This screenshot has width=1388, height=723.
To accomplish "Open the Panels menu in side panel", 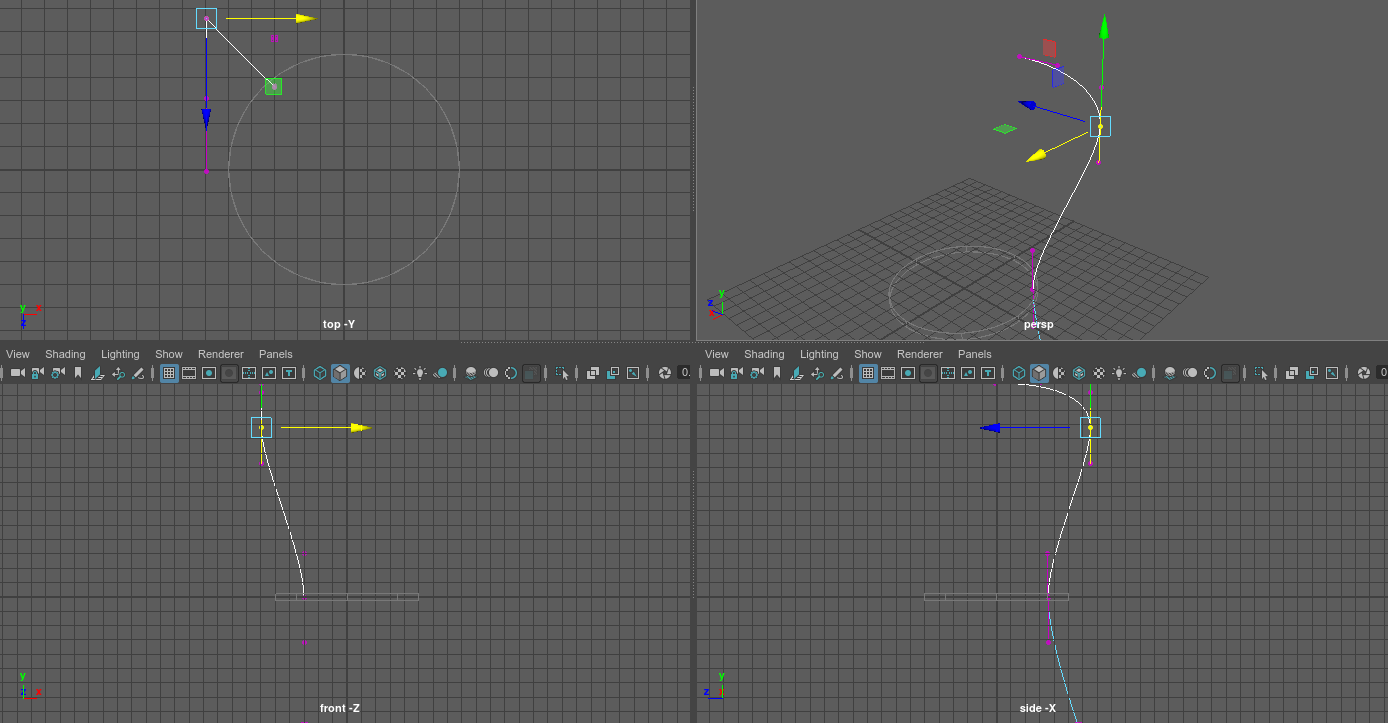I will coord(974,354).
